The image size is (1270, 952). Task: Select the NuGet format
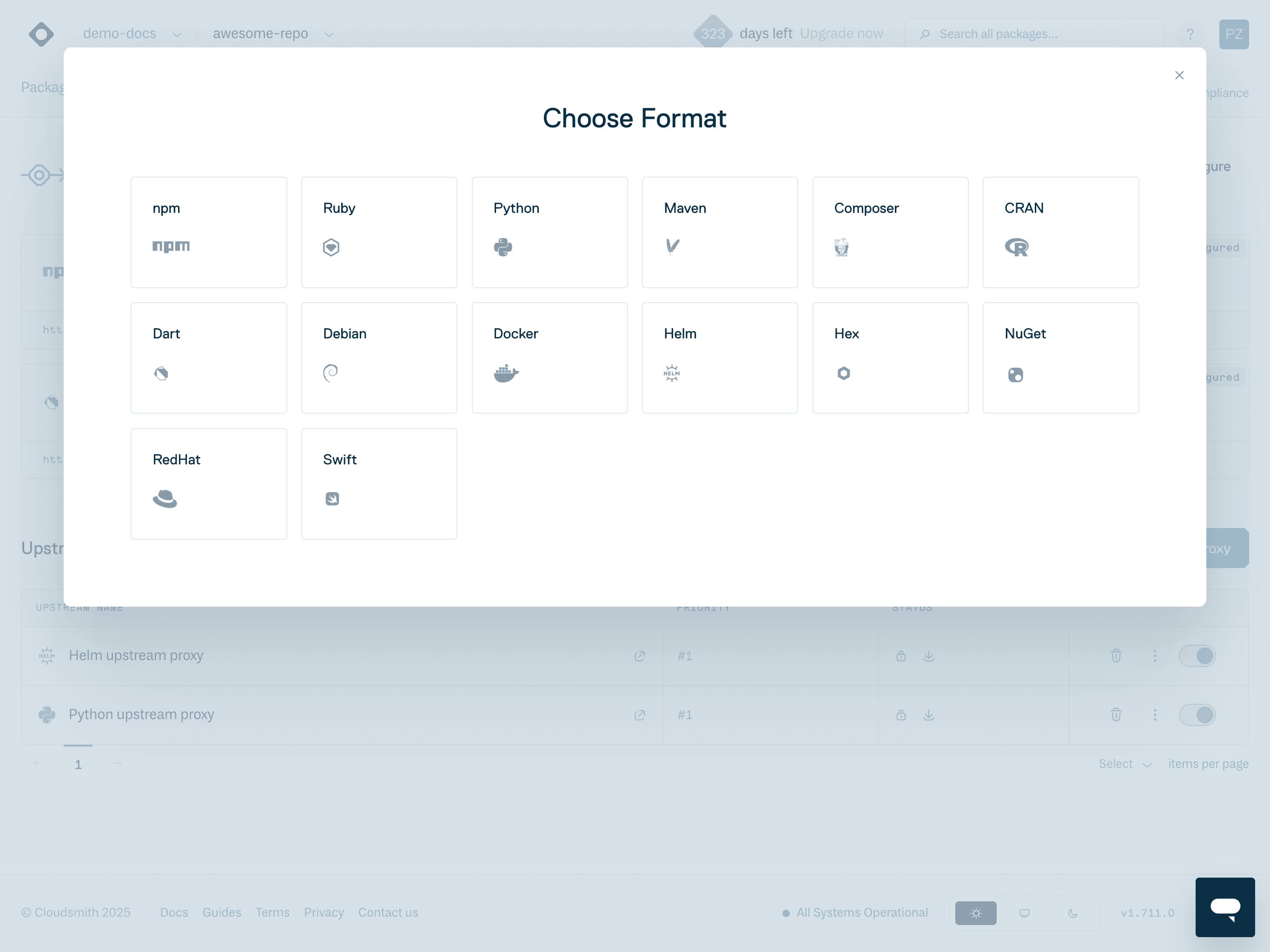[1060, 357]
